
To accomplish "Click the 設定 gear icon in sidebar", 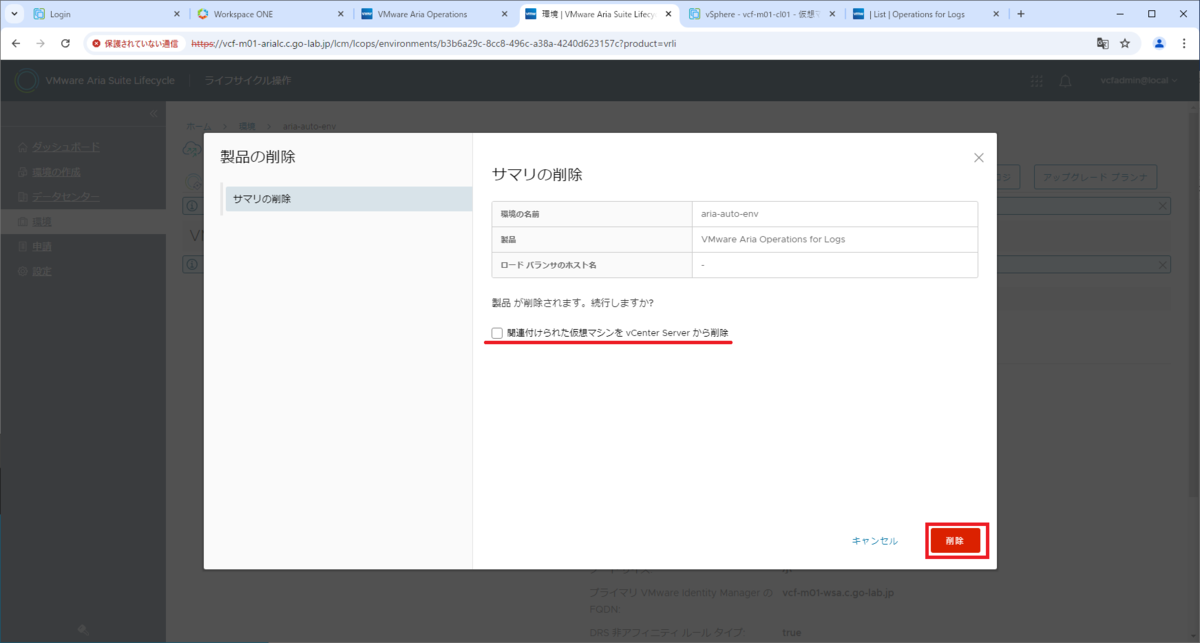I will pyautogui.click(x=22, y=271).
